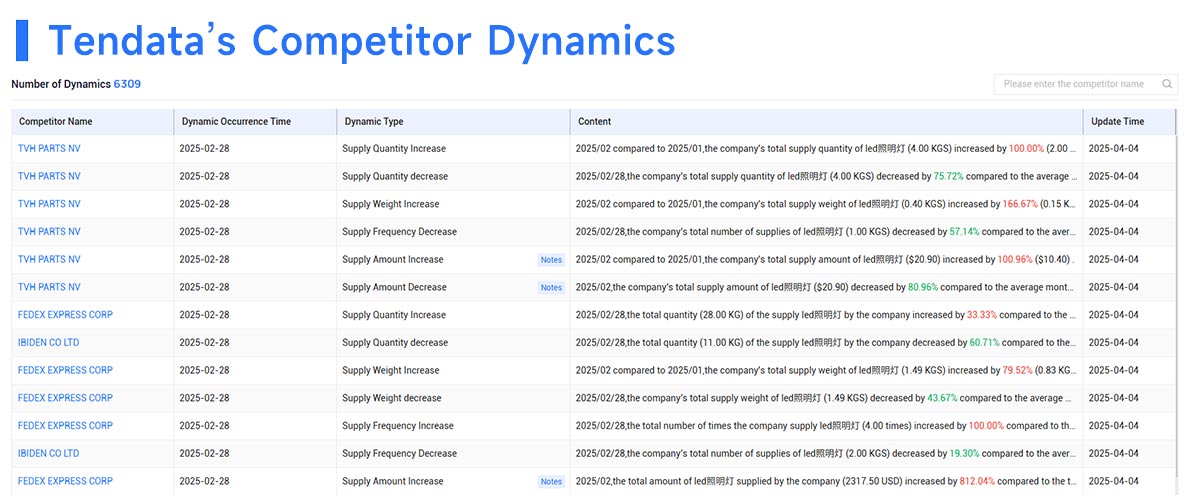Click the 812.04% increase content cell
Screen dimensions: 1190x503
(x=826, y=482)
